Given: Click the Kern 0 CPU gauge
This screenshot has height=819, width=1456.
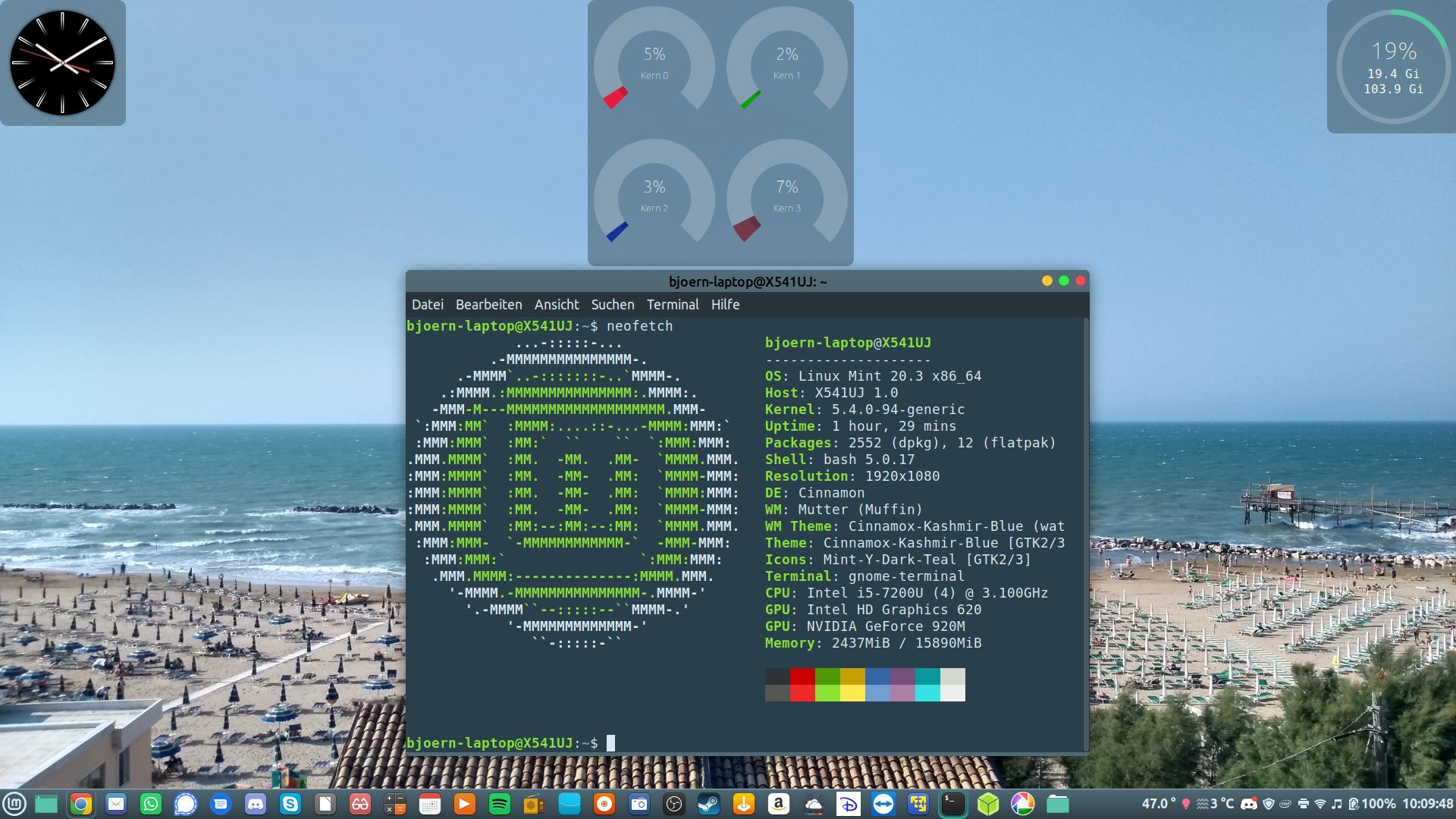Looking at the screenshot, I should [x=654, y=64].
